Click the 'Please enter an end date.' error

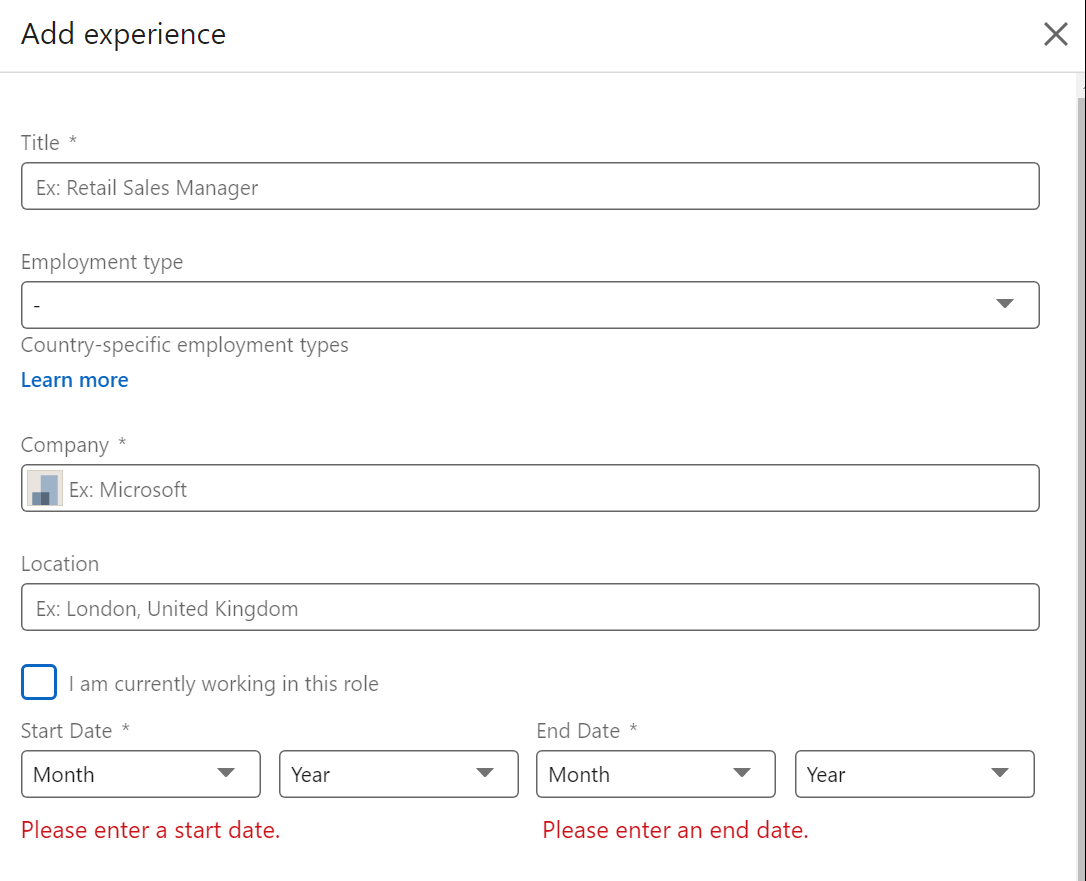pyautogui.click(x=675, y=830)
